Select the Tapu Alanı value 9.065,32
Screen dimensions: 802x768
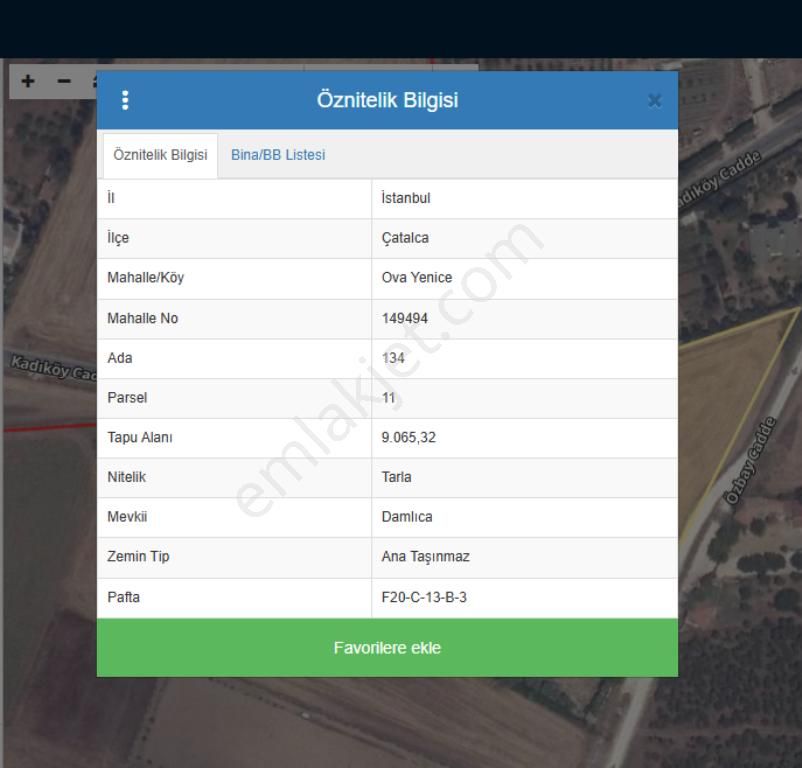[409, 438]
